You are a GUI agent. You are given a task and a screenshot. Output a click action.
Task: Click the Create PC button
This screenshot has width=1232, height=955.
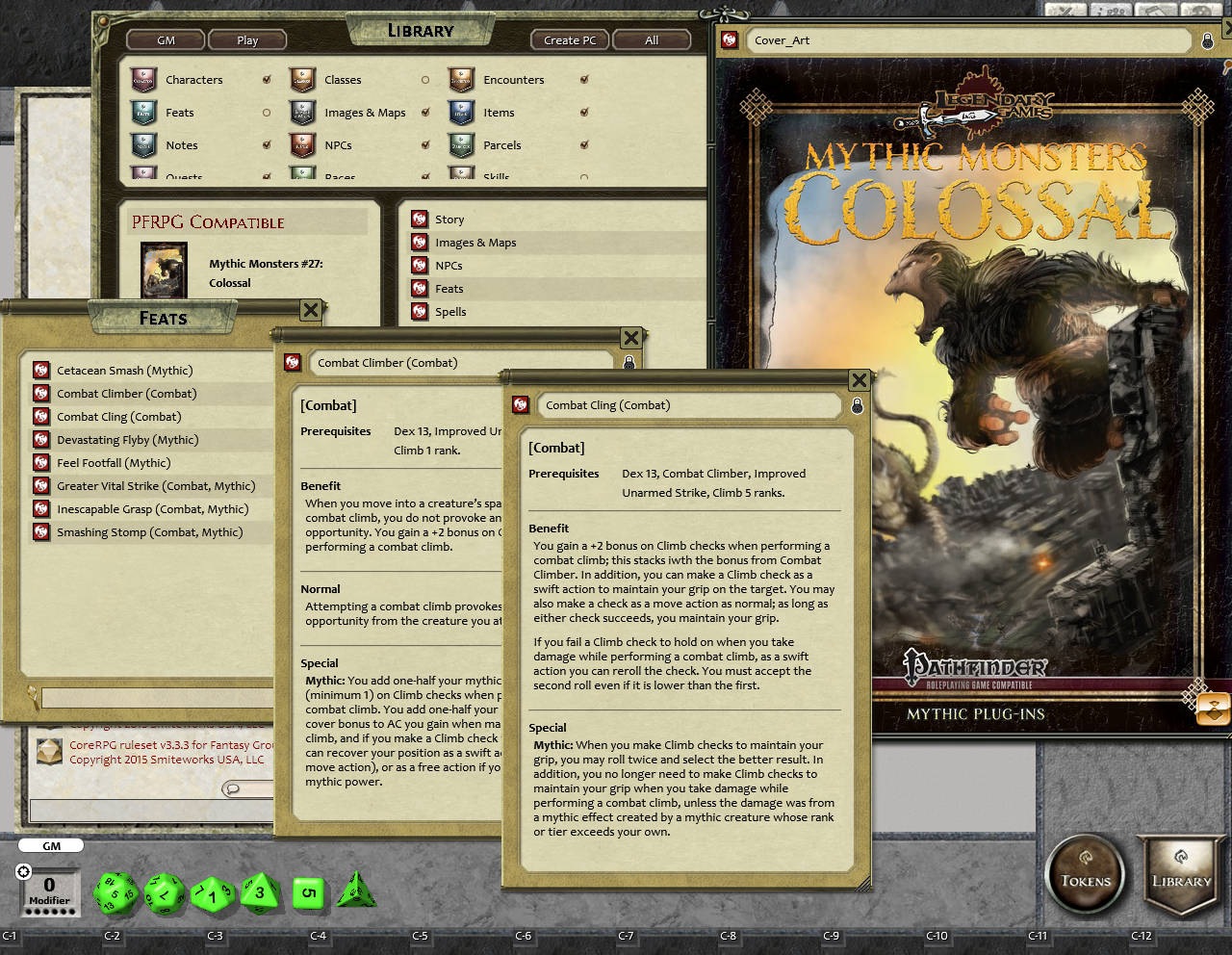[569, 39]
